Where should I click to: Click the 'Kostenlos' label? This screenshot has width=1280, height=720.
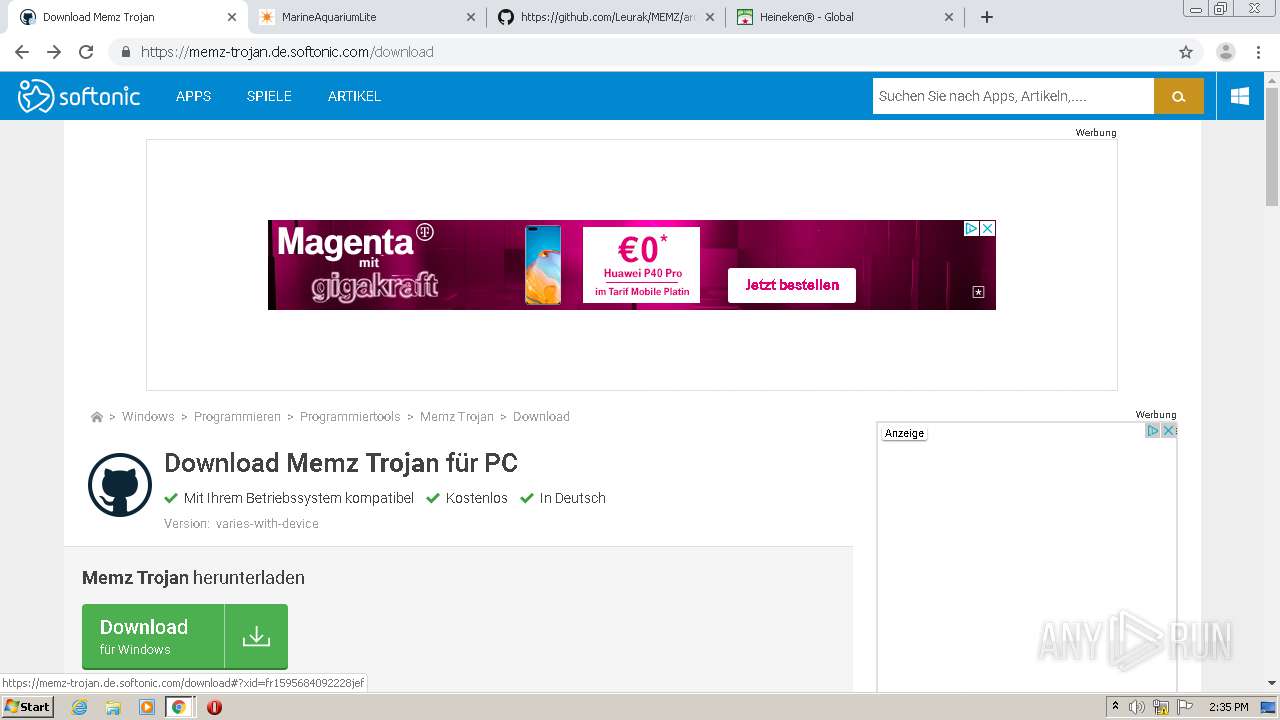(477, 498)
